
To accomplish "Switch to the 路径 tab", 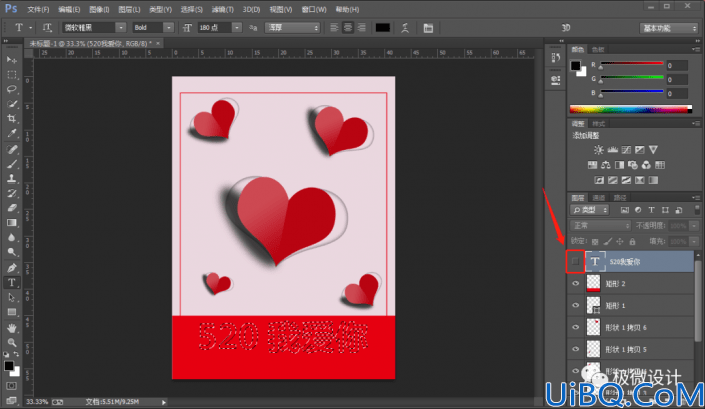I will [x=620, y=198].
